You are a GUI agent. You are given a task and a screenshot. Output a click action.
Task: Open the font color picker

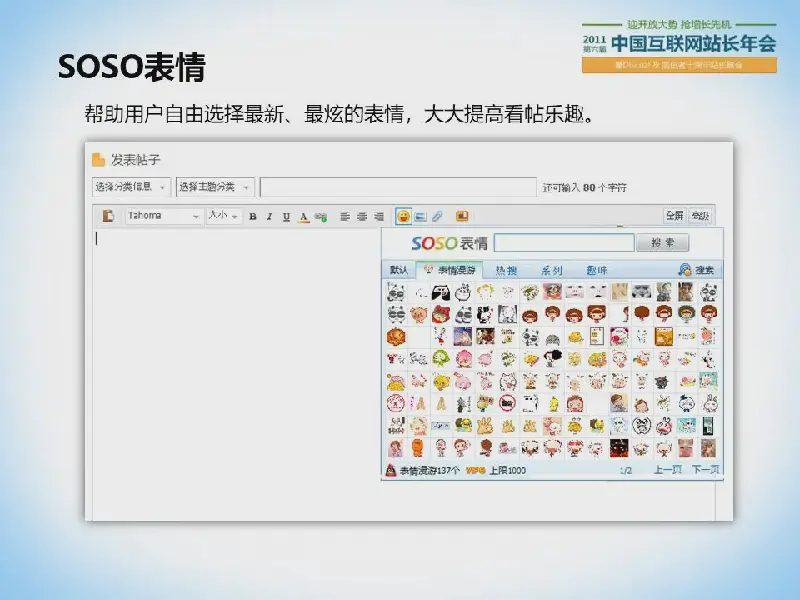pyautogui.click(x=304, y=217)
